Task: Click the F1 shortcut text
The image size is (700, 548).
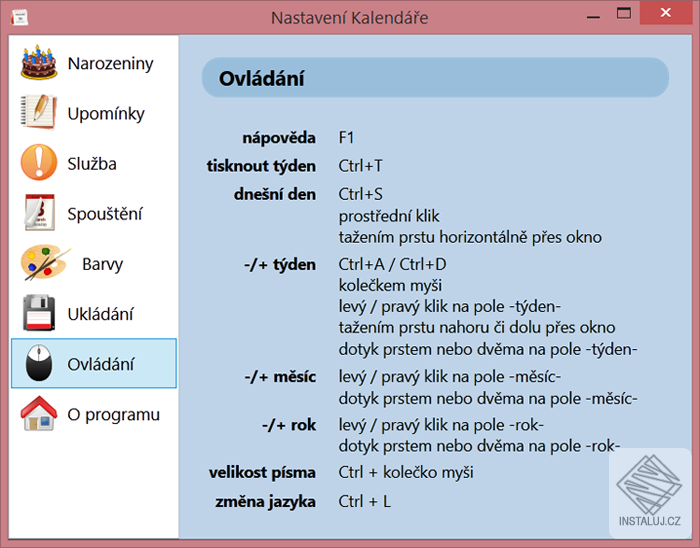Action: click(x=346, y=137)
